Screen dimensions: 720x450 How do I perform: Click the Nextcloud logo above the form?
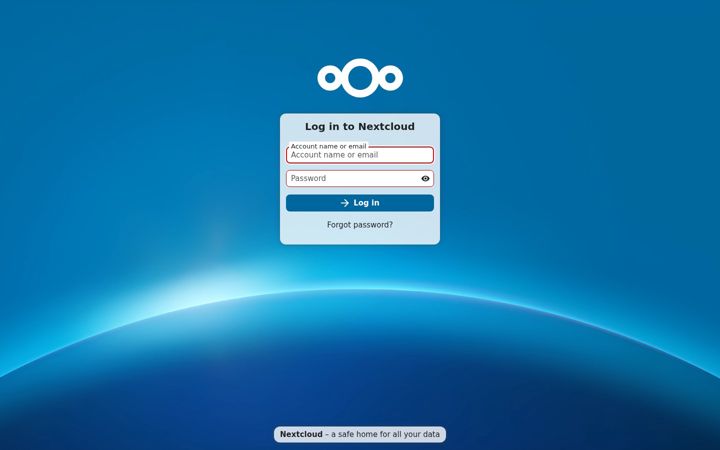point(360,78)
